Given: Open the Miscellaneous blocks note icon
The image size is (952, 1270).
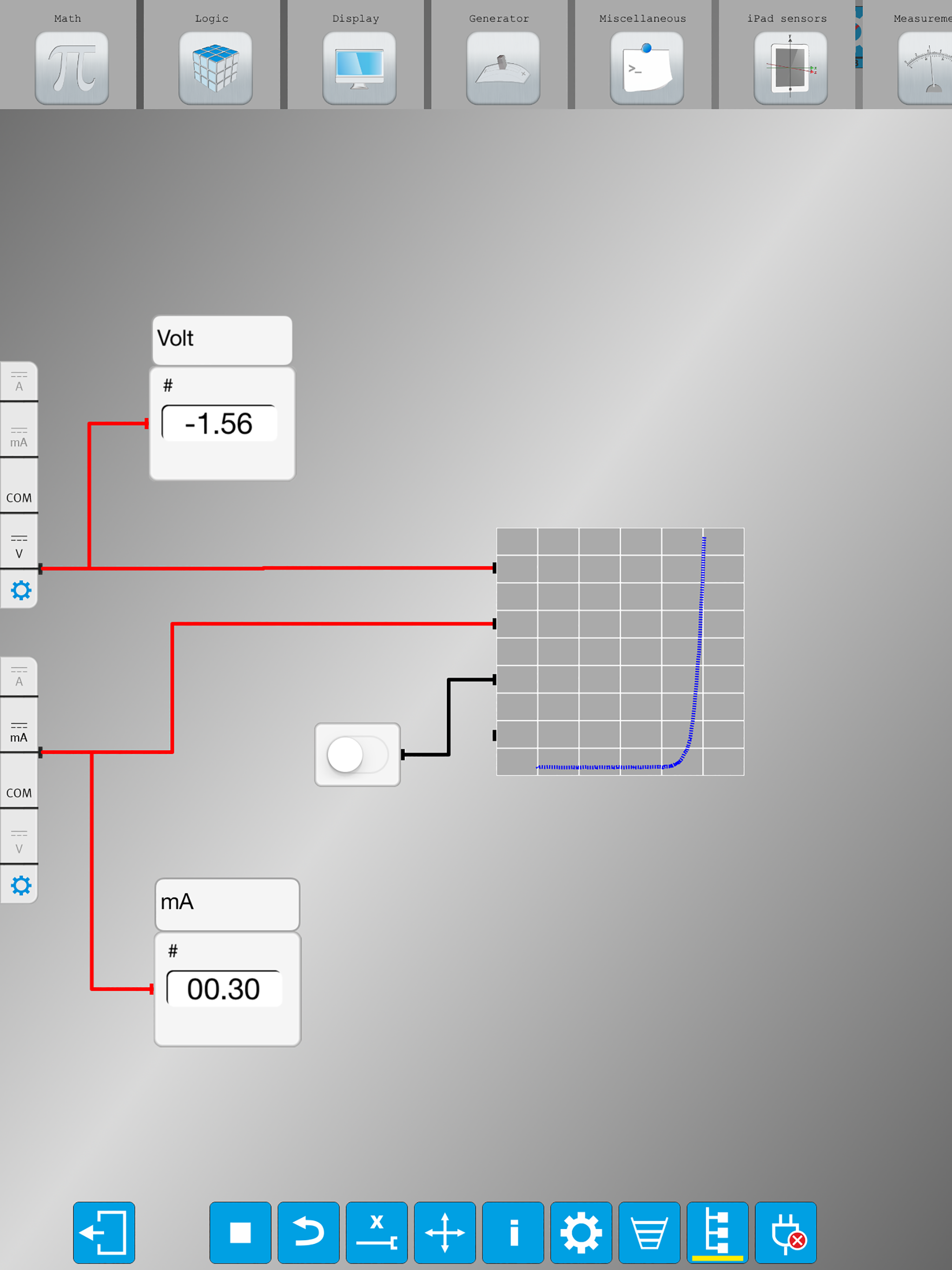Looking at the screenshot, I should pyautogui.click(x=647, y=68).
